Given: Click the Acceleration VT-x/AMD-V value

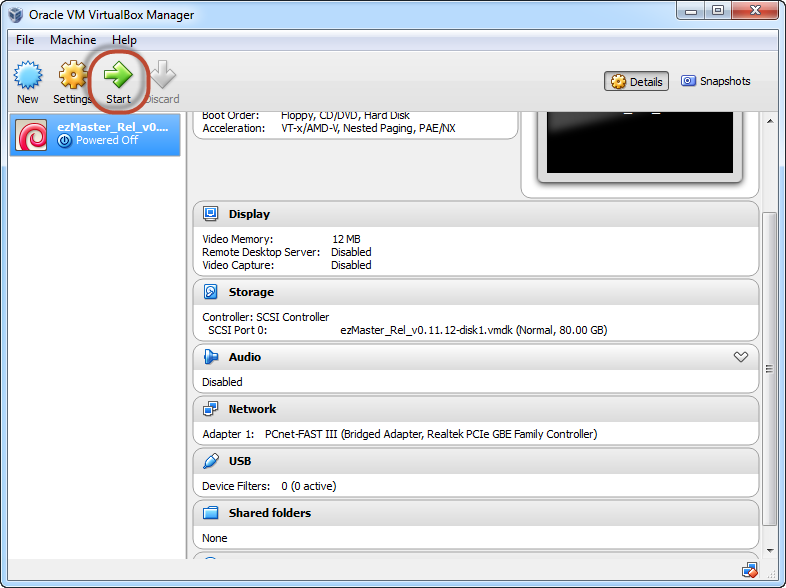Looking at the screenshot, I should (x=368, y=128).
